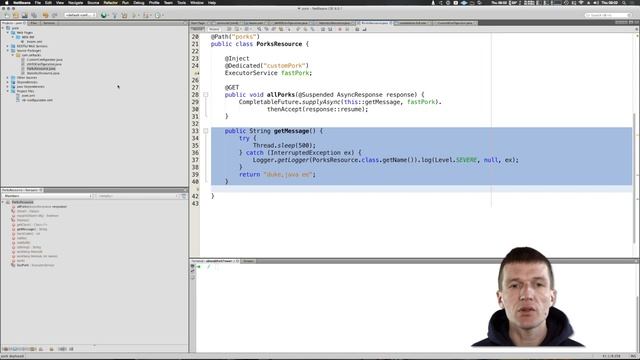The width and height of the screenshot is (640, 360).
Task: Click the Open Project toolbar icon
Action: [25, 15]
